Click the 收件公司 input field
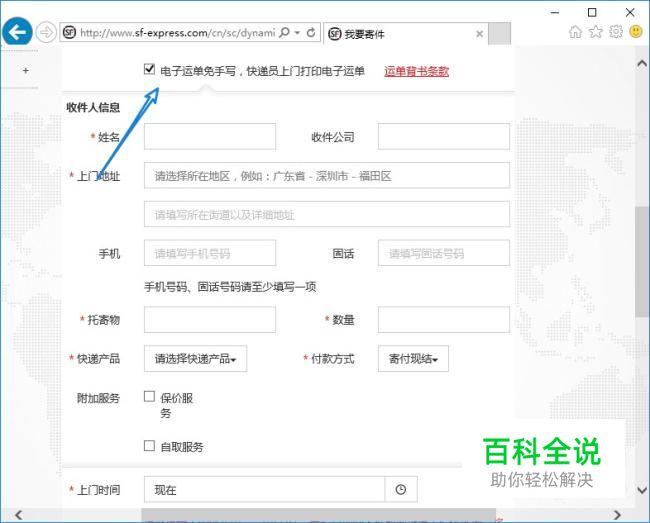This screenshot has width=650, height=523. (x=444, y=136)
